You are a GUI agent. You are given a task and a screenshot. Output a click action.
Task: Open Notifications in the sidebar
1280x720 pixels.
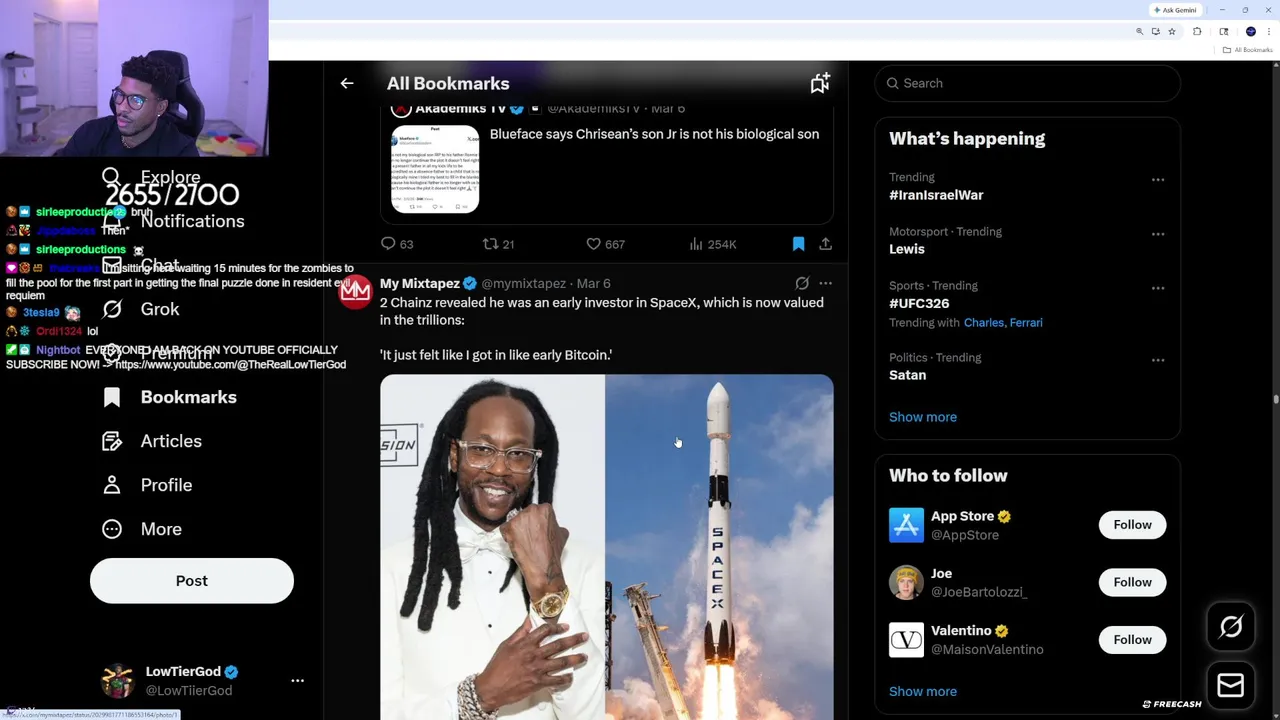173,221
